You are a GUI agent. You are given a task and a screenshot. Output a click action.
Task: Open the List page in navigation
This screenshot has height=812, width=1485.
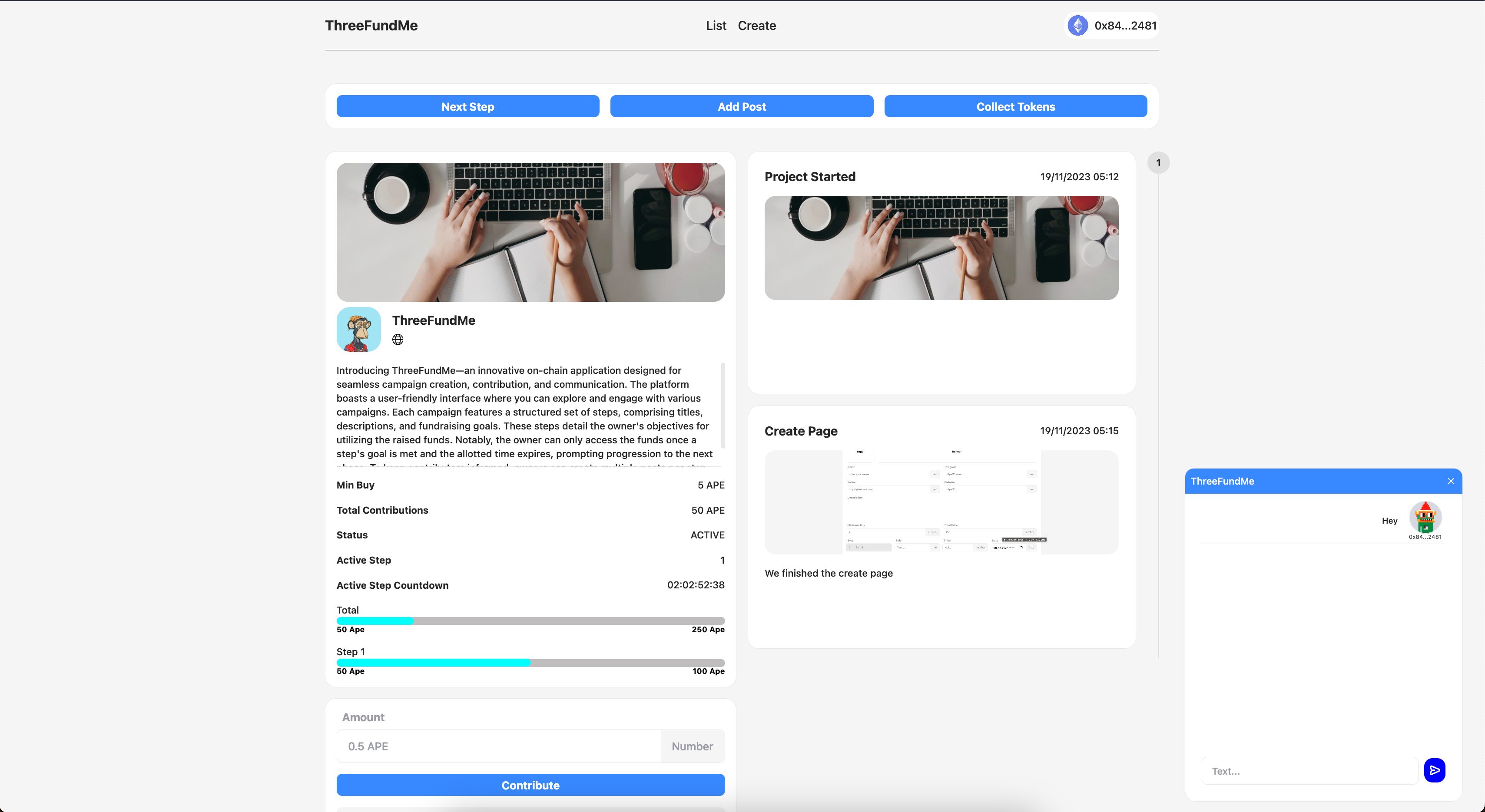716,25
